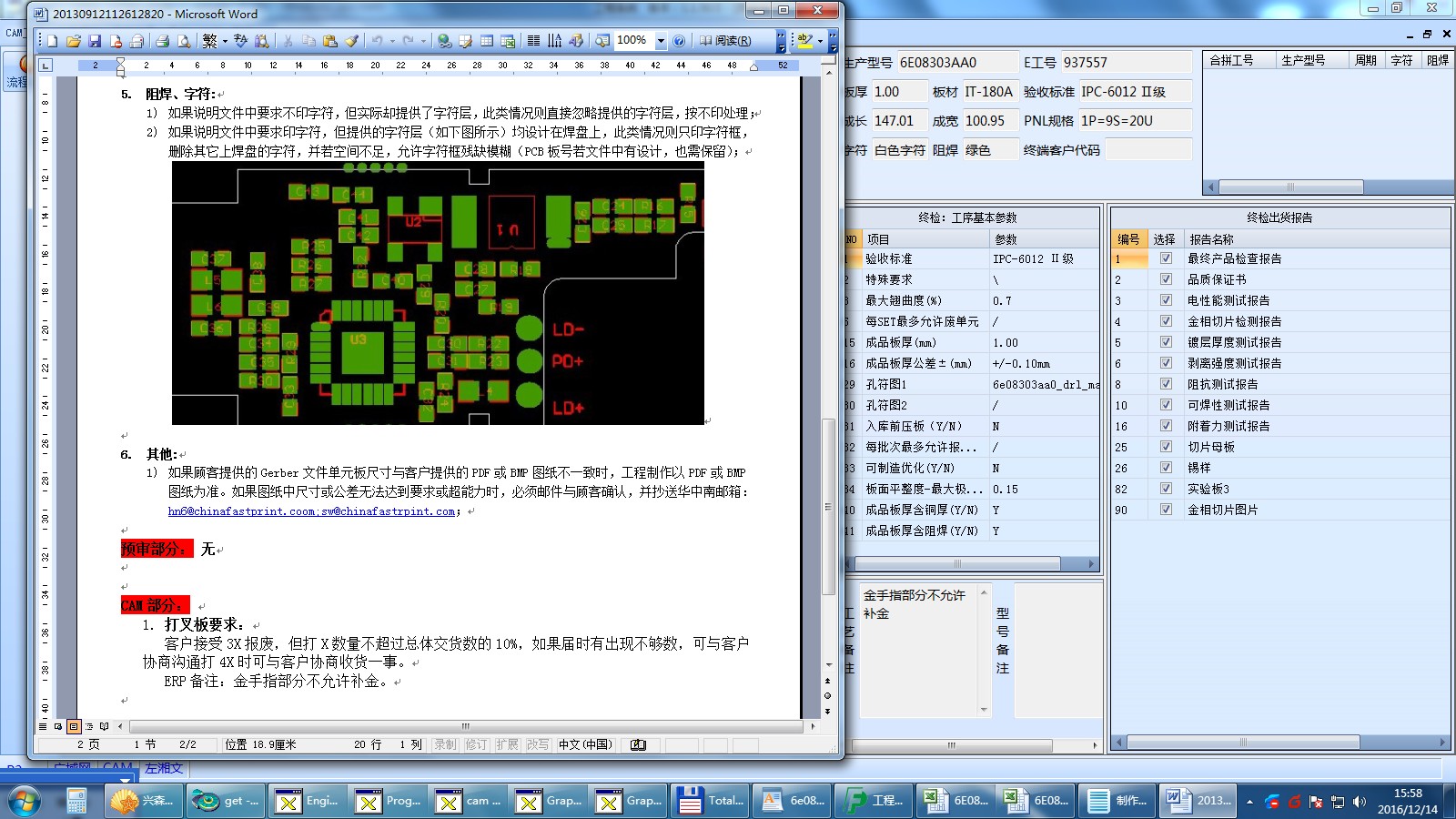Click the Permission icon in the Word toolbar

[x=116, y=41]
